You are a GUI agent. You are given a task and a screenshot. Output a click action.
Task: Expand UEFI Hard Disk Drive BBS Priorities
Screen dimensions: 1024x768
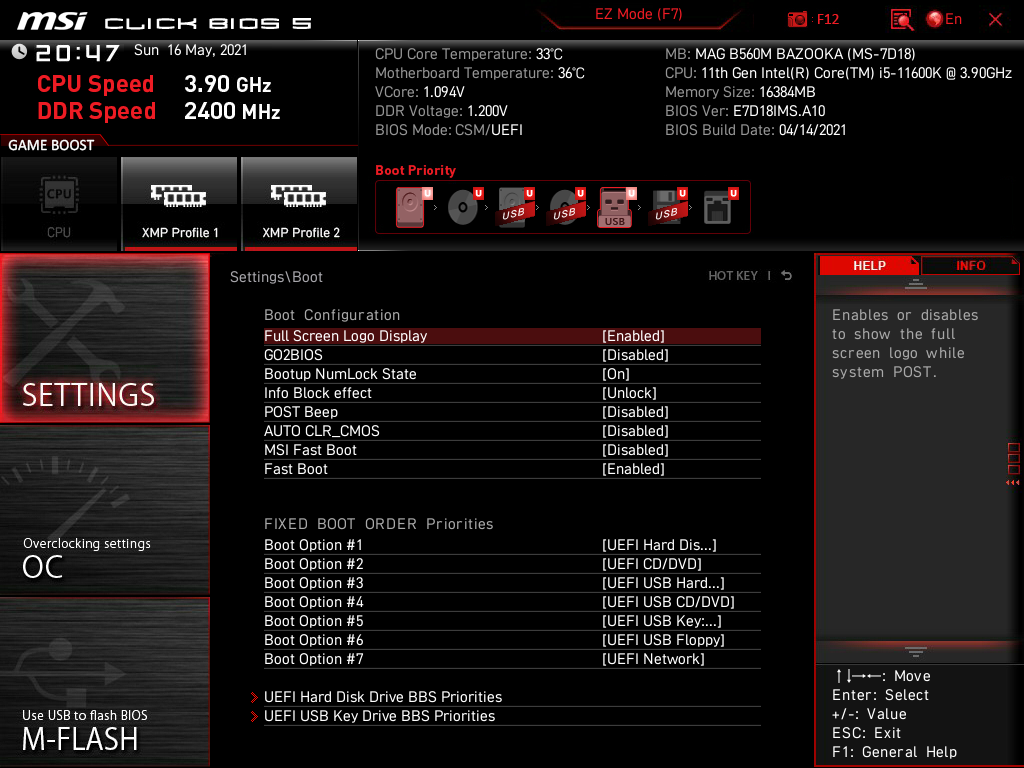(506, 696)
